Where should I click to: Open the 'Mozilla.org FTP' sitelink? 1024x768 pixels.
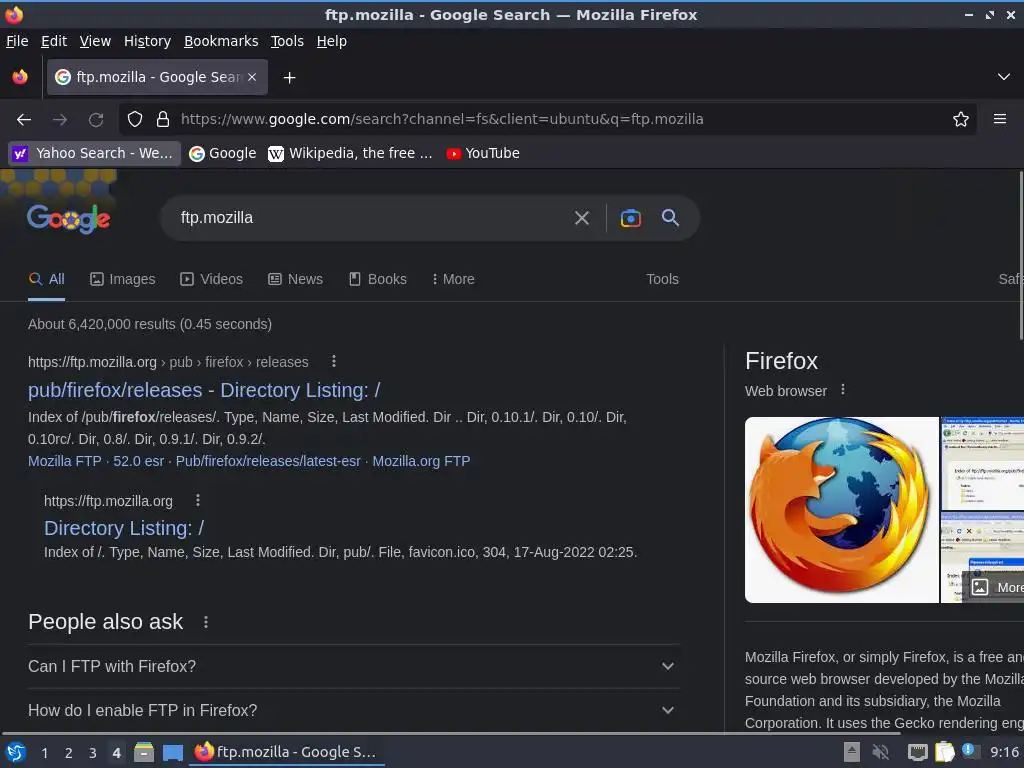click(421, 461)
